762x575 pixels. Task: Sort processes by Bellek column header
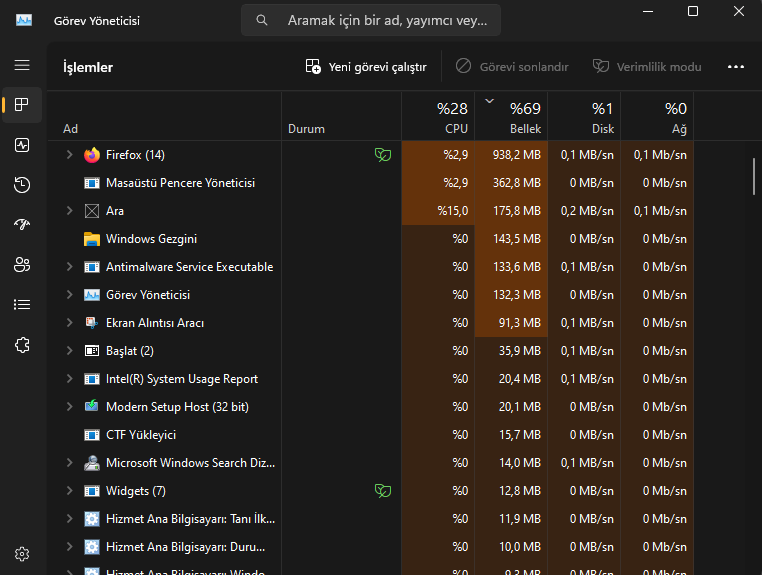click(512, 118)
